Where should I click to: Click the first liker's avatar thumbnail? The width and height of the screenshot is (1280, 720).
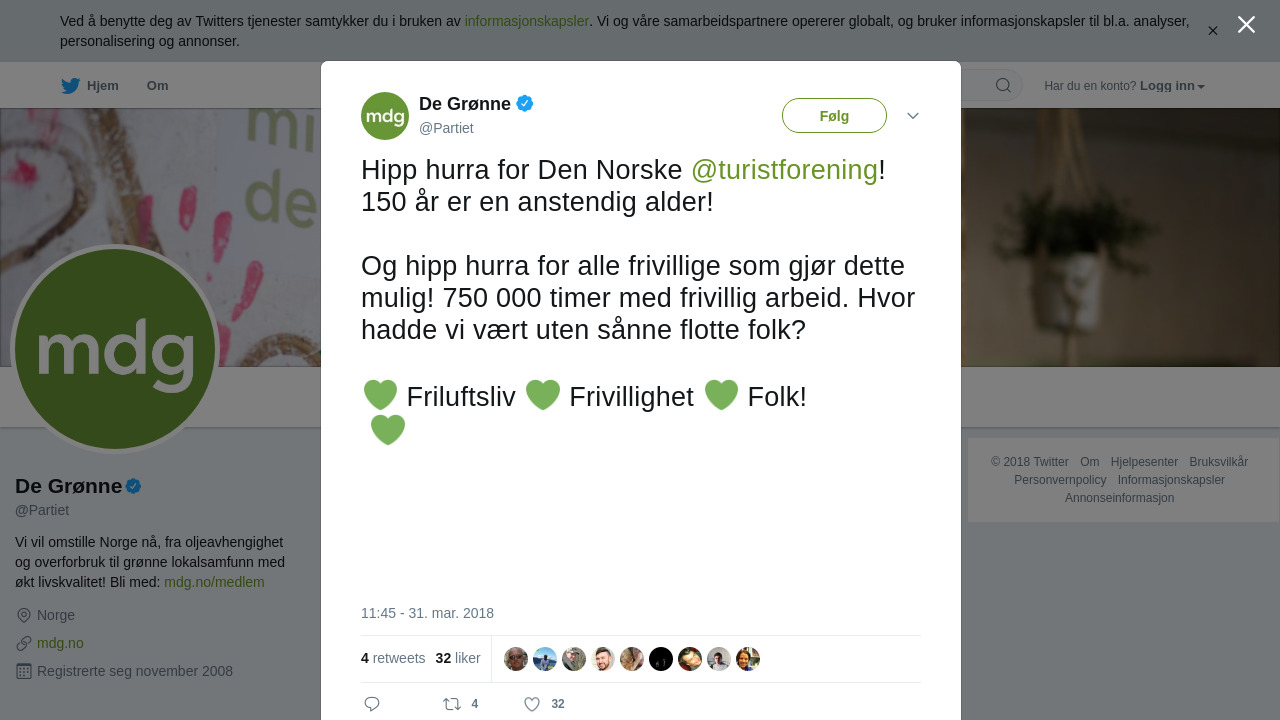pyautogui.click(x=516, y=659)
